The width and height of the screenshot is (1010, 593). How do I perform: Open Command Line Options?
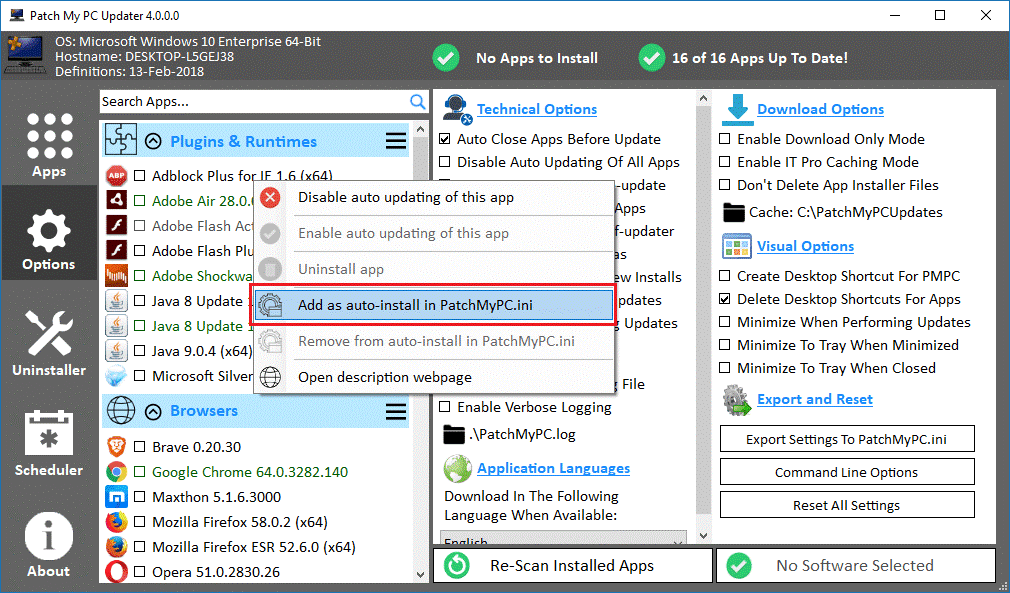coord(846,472)
